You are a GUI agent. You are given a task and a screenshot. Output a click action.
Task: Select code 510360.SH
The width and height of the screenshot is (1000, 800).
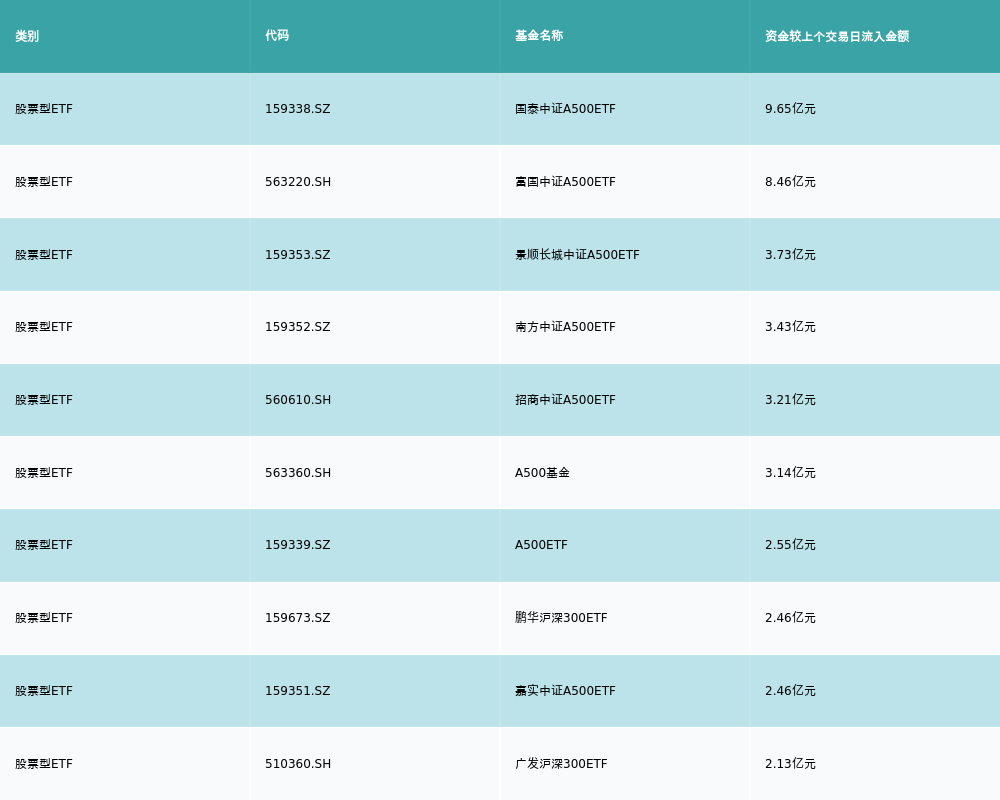pos(298,764)
